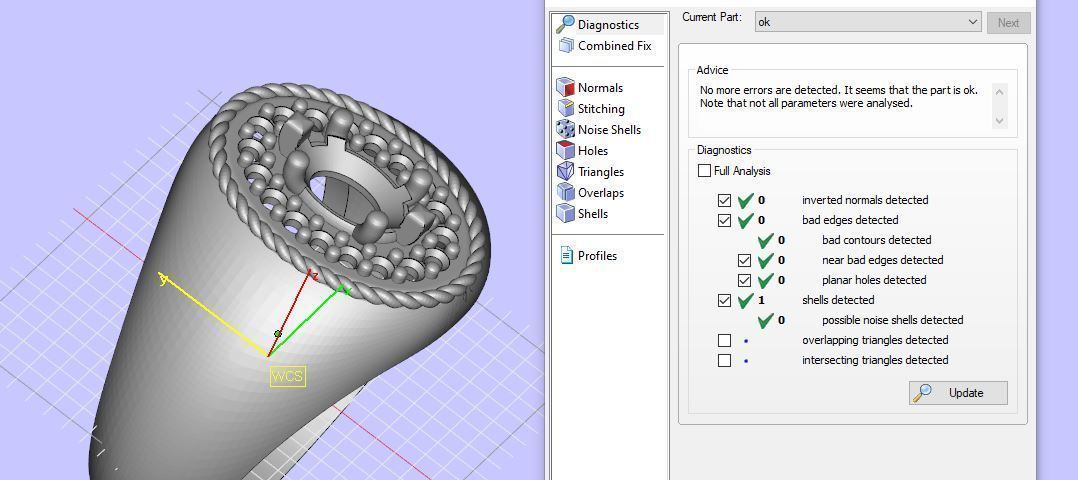This screenshot has width=1078, height=480.
Task: Click 'possible noise shells detected' text
Action: [892, 320]
